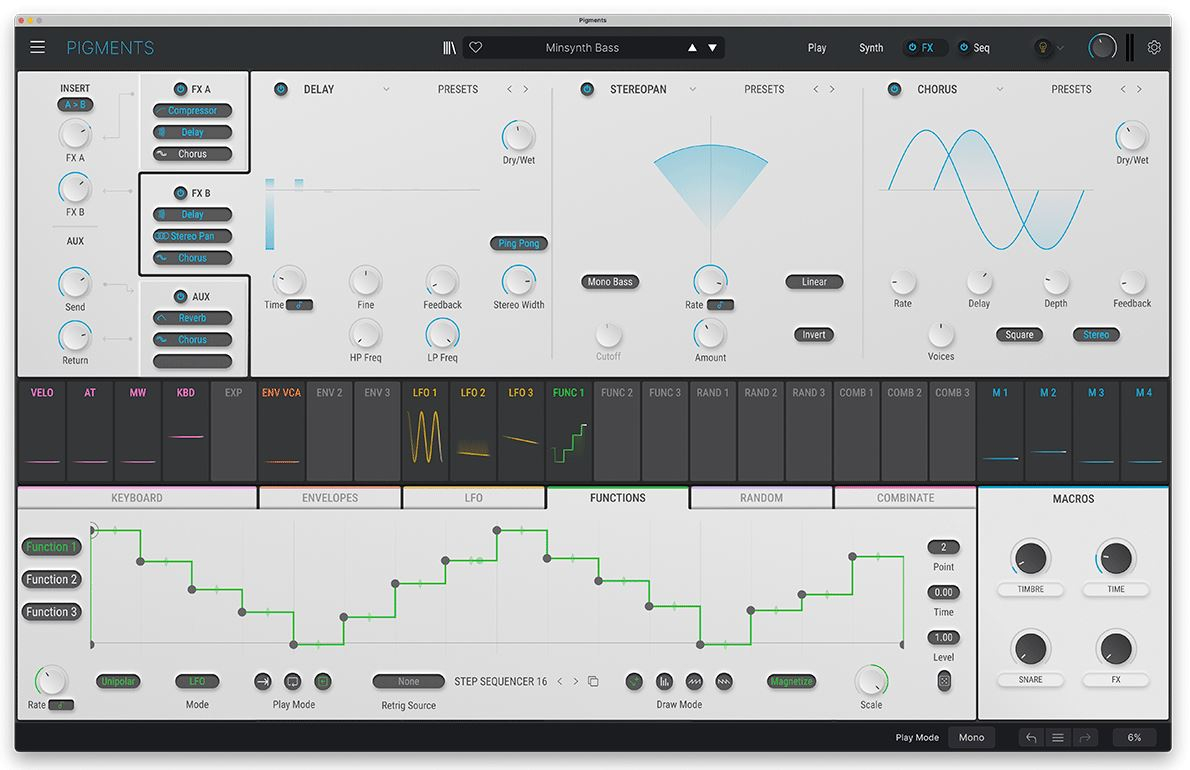Click the undo arrow in the bottom bar
Image resolution: width=1190 pixels, height=770 pixels.
1031,738
